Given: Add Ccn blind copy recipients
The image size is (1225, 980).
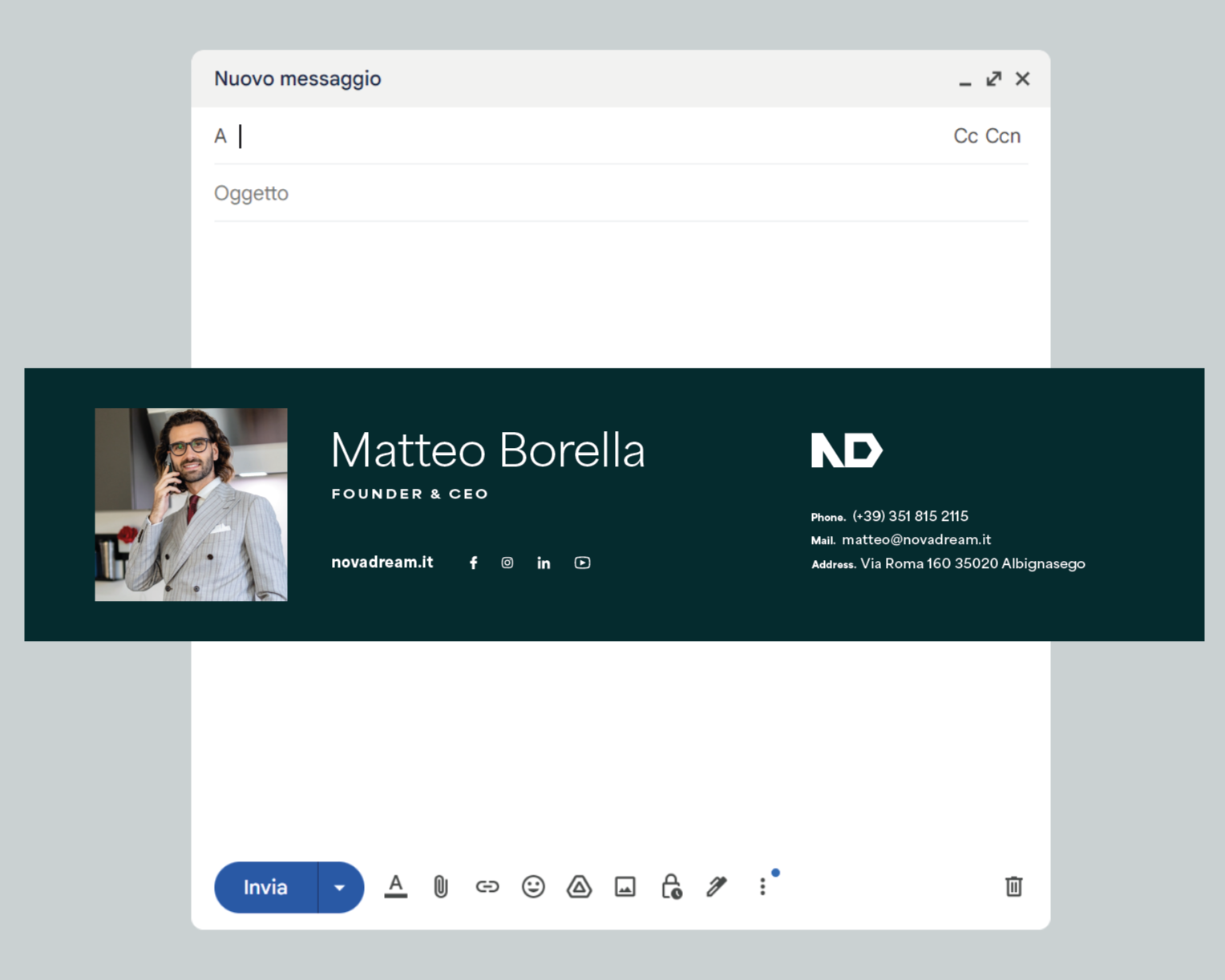Looking at the screenshot, I should (1003, 136).
